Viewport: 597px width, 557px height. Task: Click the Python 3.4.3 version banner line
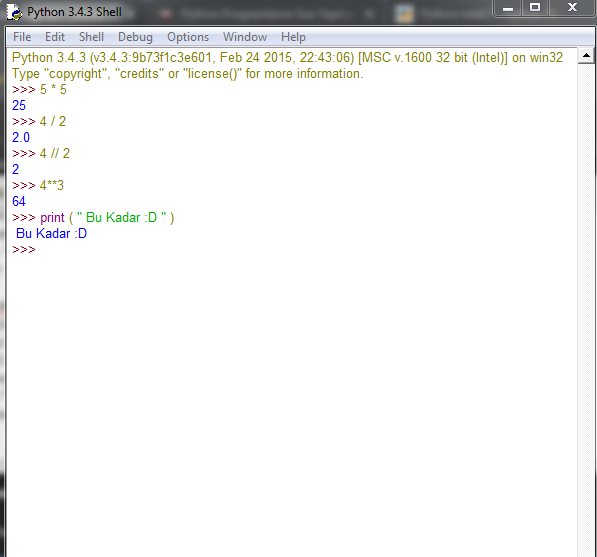coord(287,57)
